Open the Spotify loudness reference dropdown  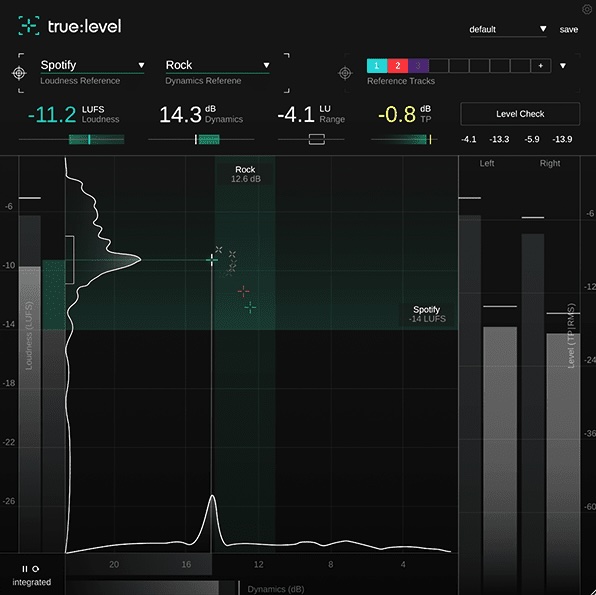92,65
